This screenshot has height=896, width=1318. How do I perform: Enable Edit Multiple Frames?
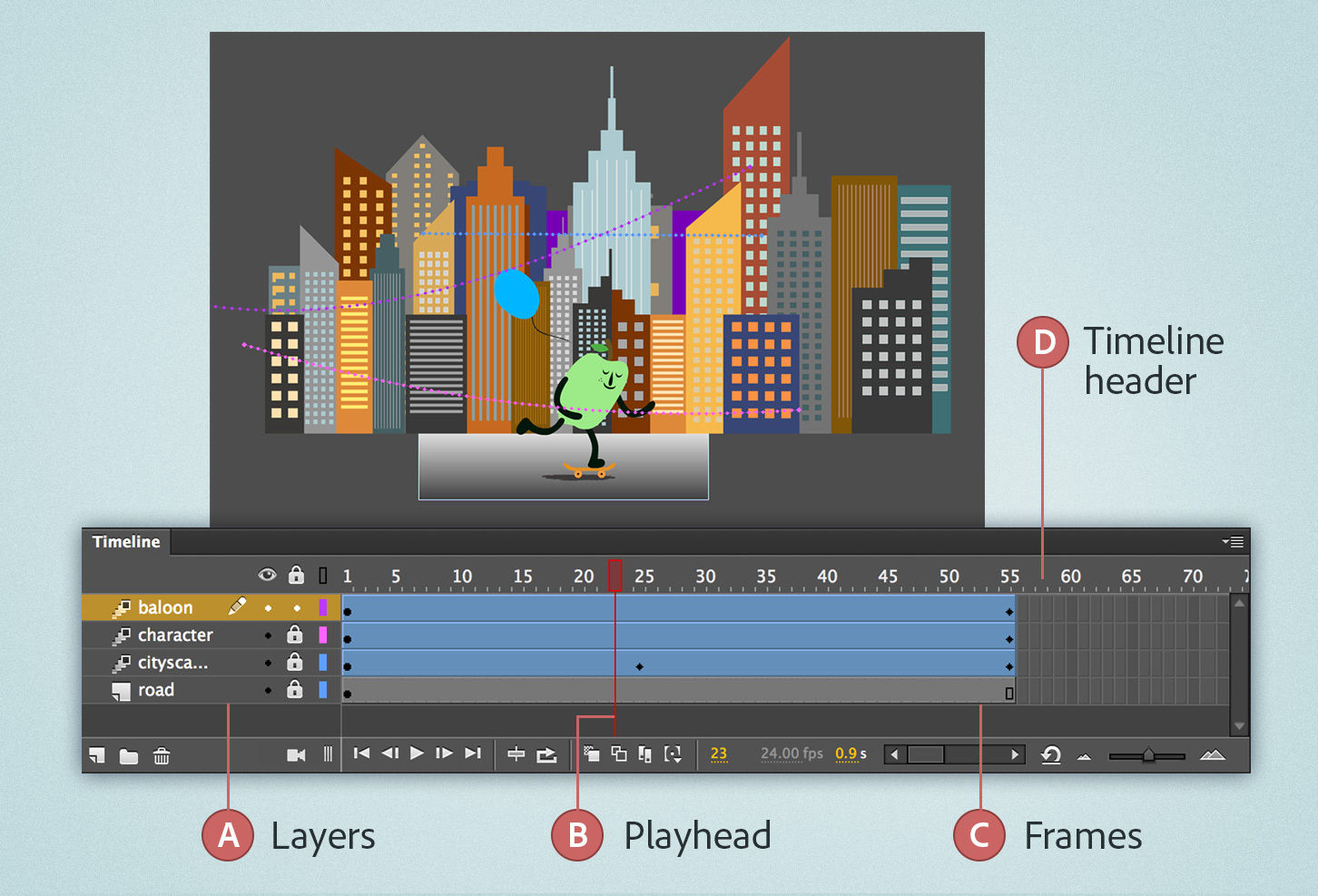pyautogui.click(x=646, y=753)
